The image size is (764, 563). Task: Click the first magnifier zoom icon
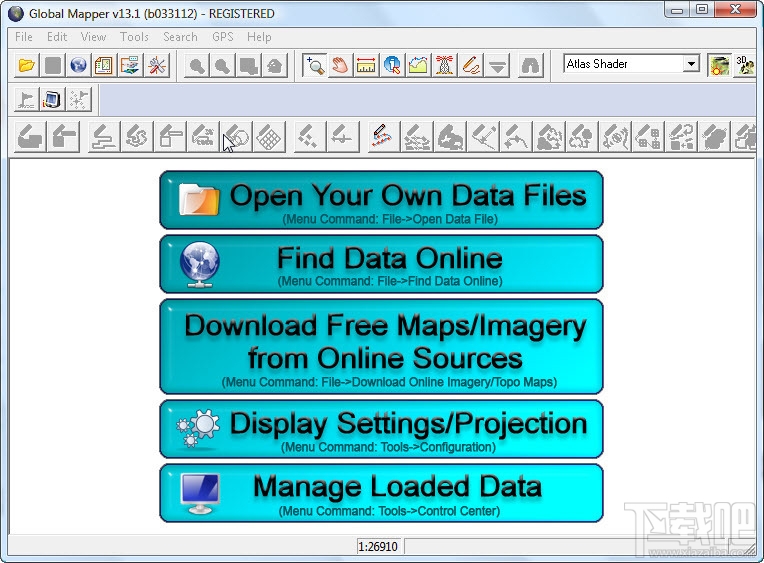click(197, 65)
